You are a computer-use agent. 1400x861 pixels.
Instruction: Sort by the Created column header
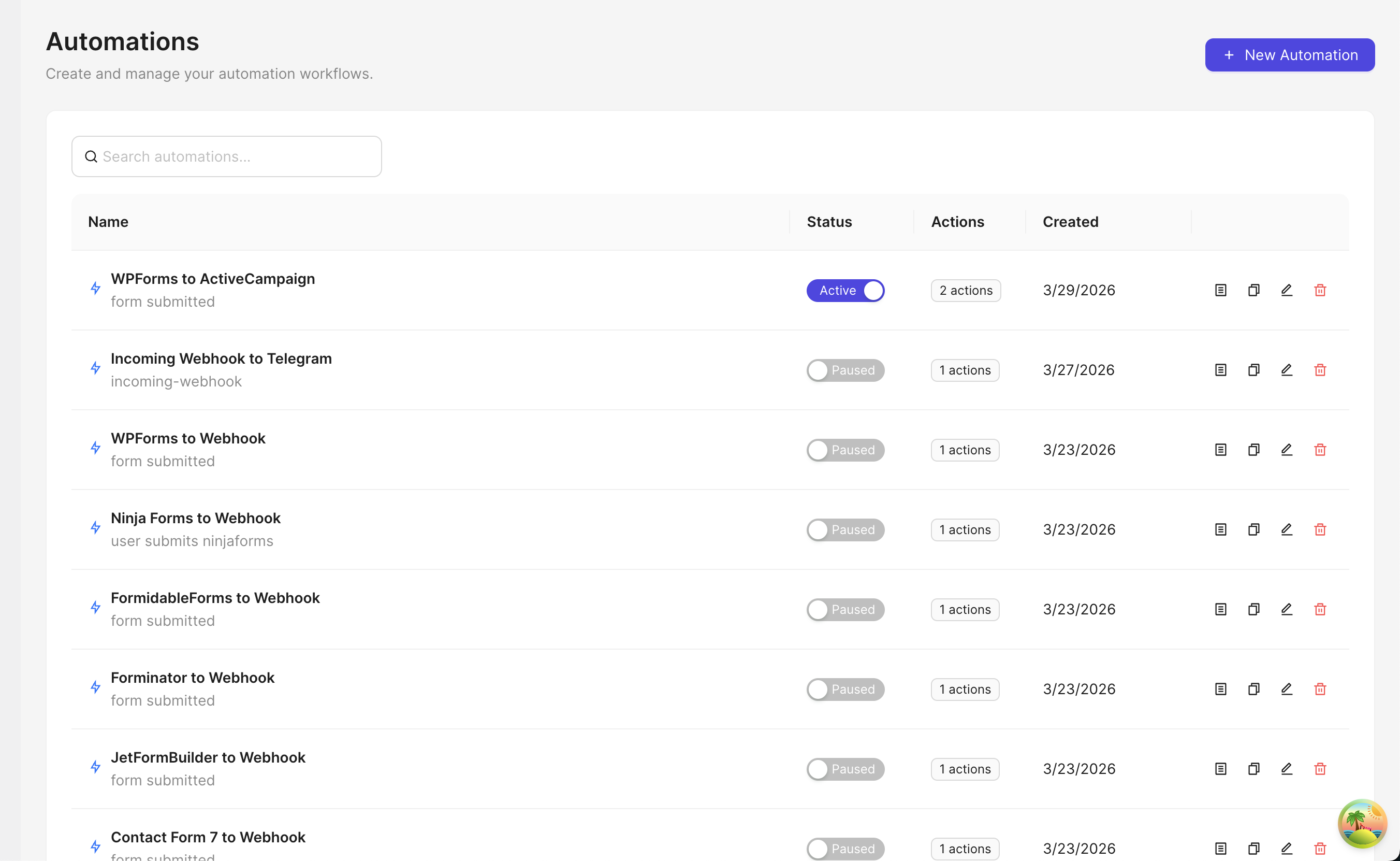coord(1070,222)
